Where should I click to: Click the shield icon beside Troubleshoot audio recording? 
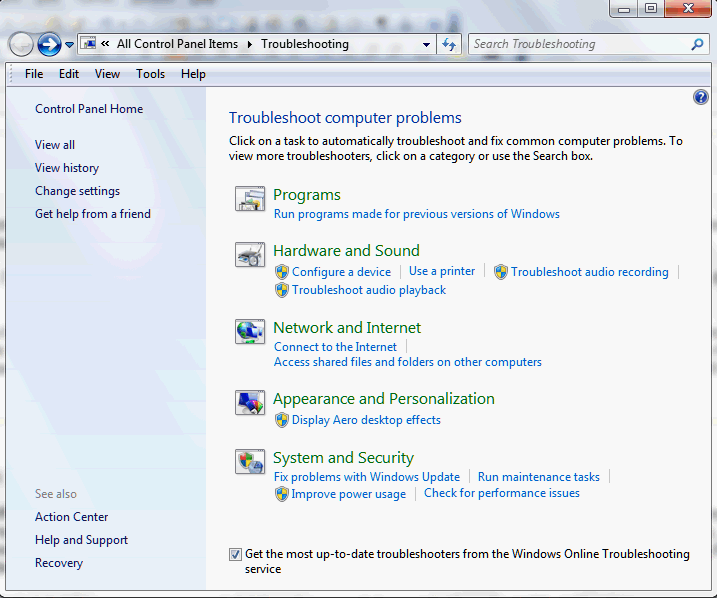click(x=501, y=272)
